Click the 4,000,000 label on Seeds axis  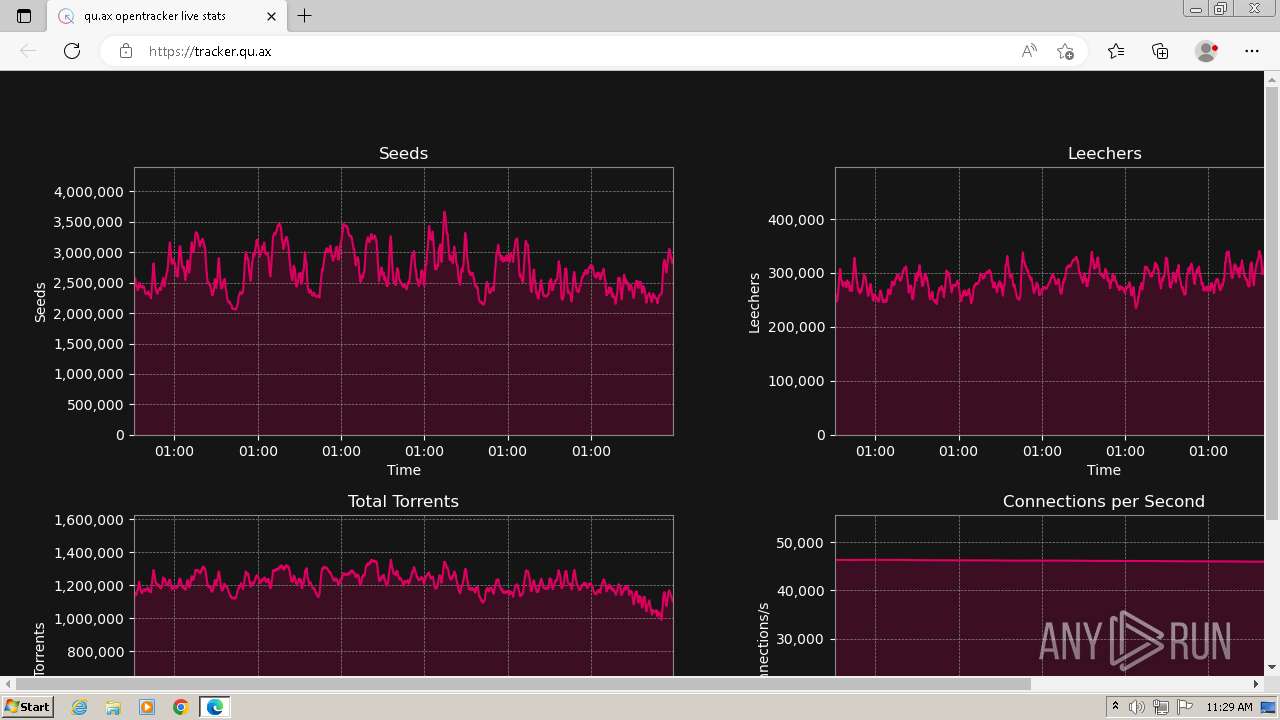point(89,192)
